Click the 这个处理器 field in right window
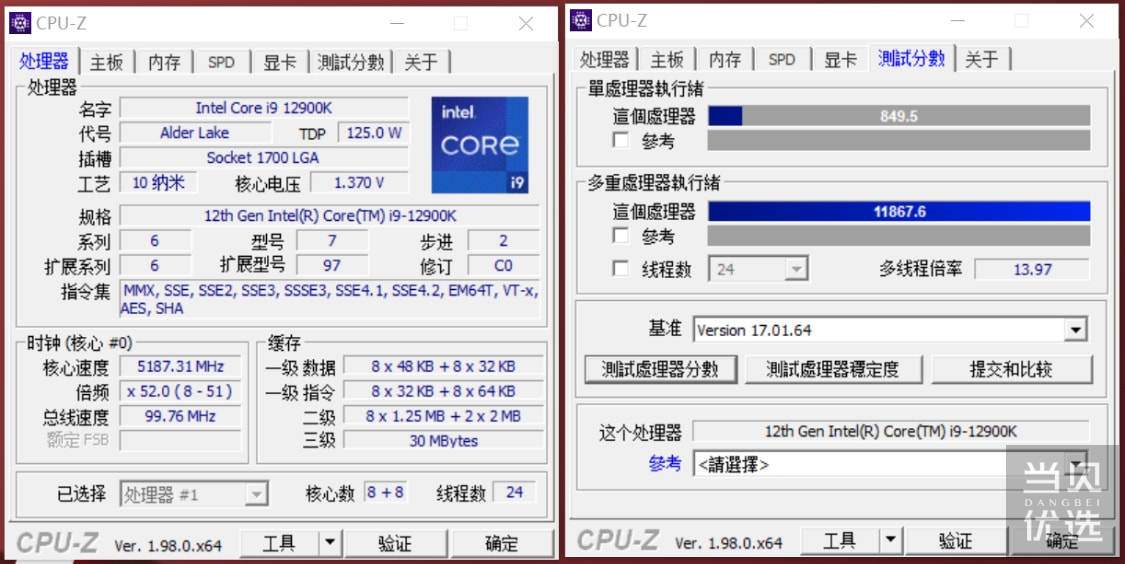The width and height of the screenshot is (1125, 564). (x=890, y=431)
